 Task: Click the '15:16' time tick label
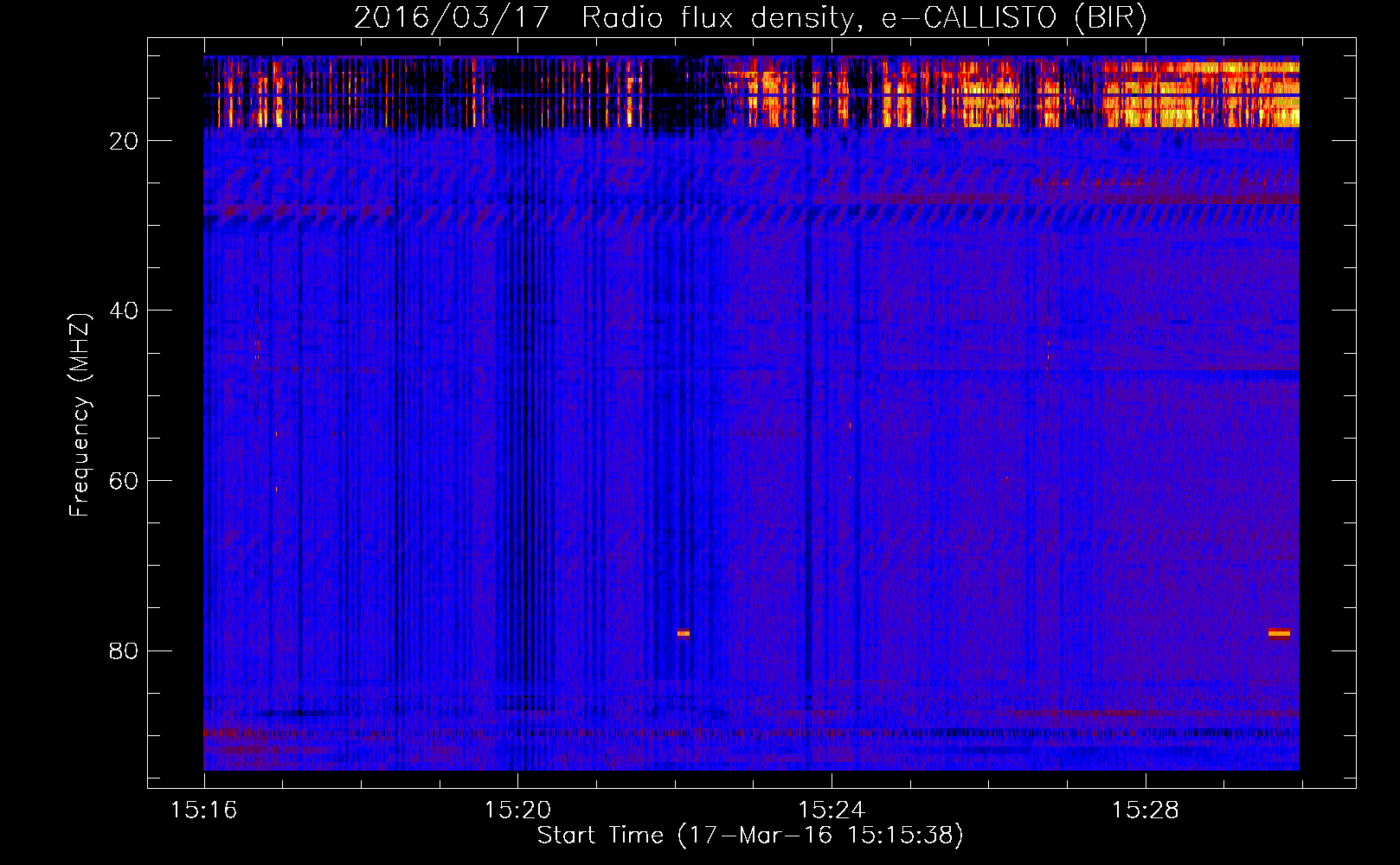click(x=204, y=810)
